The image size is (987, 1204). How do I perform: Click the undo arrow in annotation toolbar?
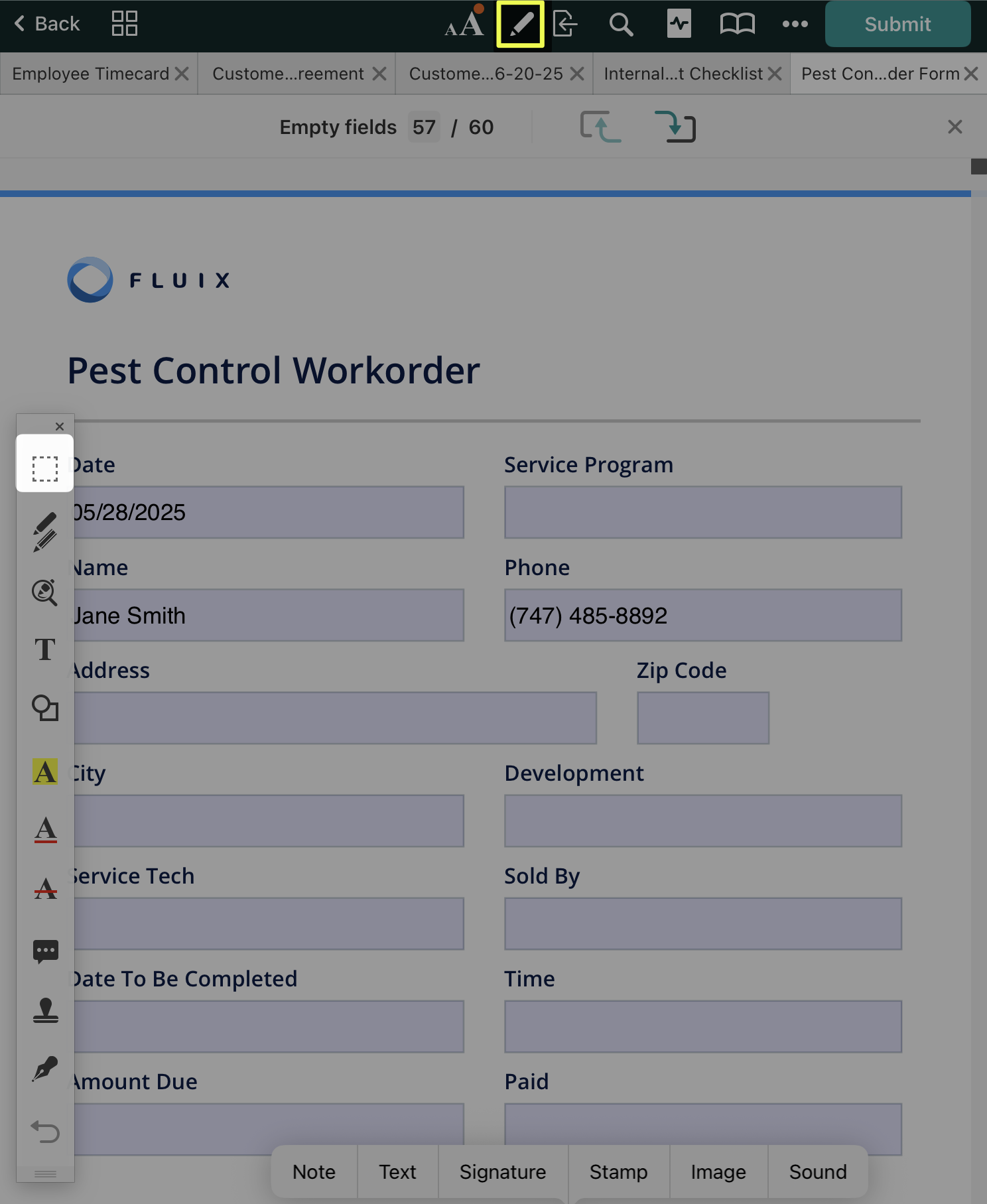point(45,1131)
